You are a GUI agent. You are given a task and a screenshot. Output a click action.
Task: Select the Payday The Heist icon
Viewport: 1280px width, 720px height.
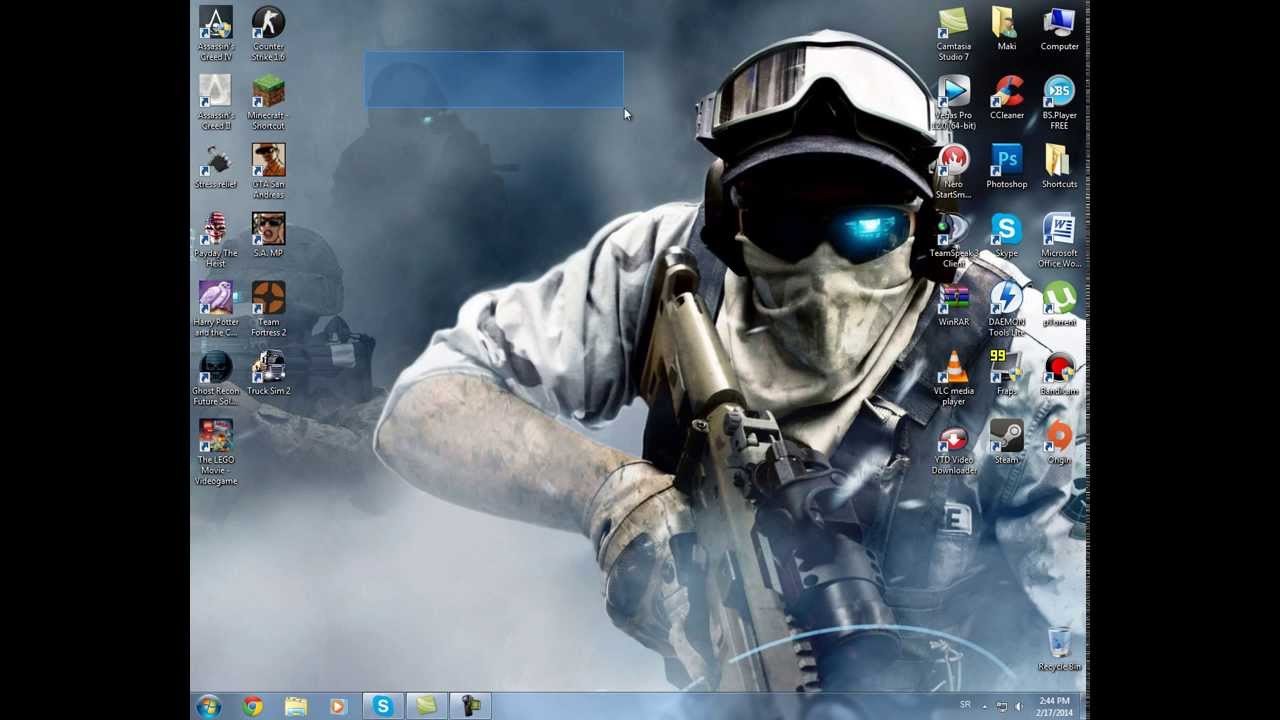tap(216, 241)
